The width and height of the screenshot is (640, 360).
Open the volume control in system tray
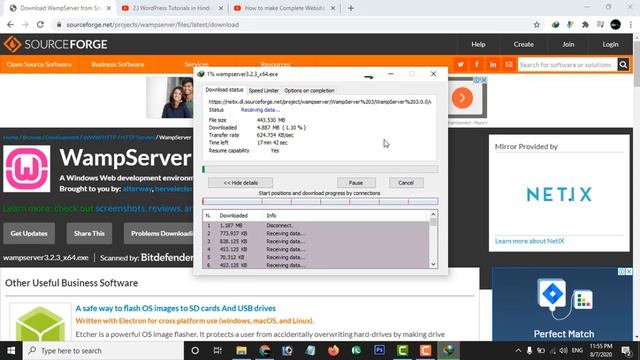pos(564,351)
